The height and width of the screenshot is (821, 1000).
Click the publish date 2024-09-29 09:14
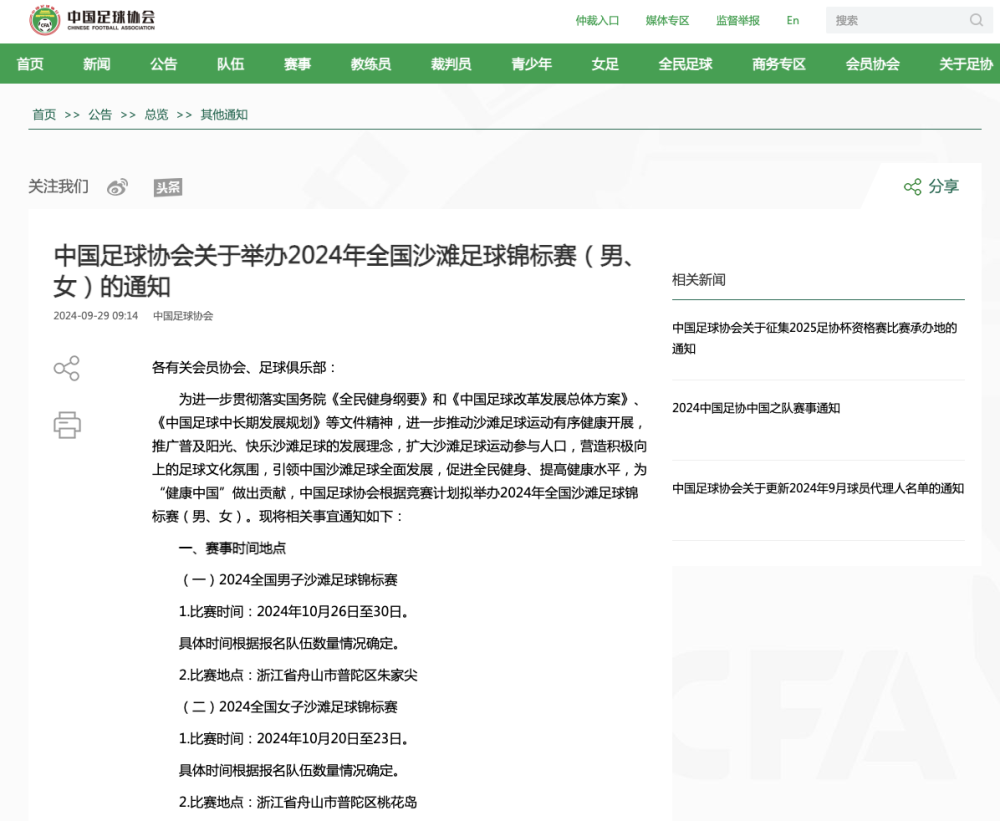(x=96, y=316)
